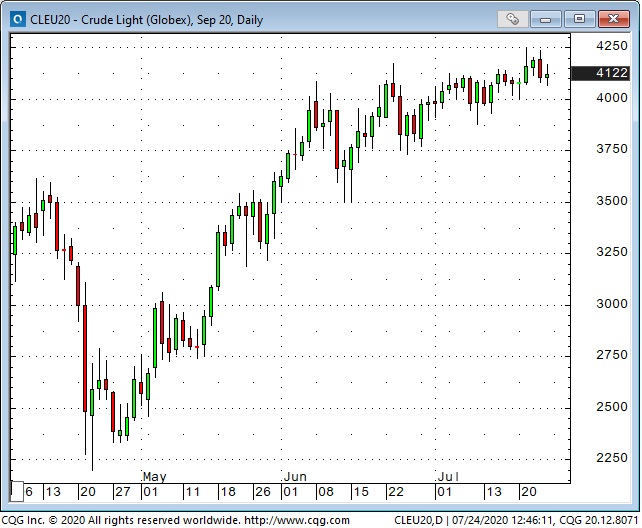The height and width of the screenshot is (528, 642).
Task: Click the 2750 price axis label
Action: tap(611, 355)
